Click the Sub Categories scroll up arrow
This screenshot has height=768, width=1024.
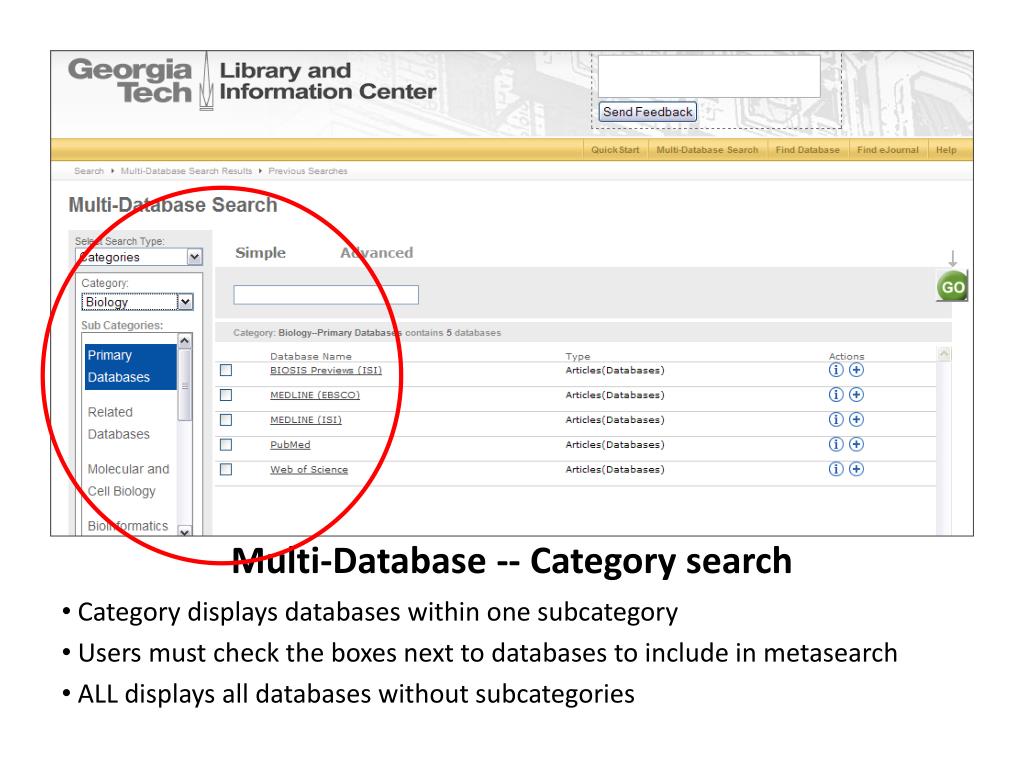click(x=185, y=341)
